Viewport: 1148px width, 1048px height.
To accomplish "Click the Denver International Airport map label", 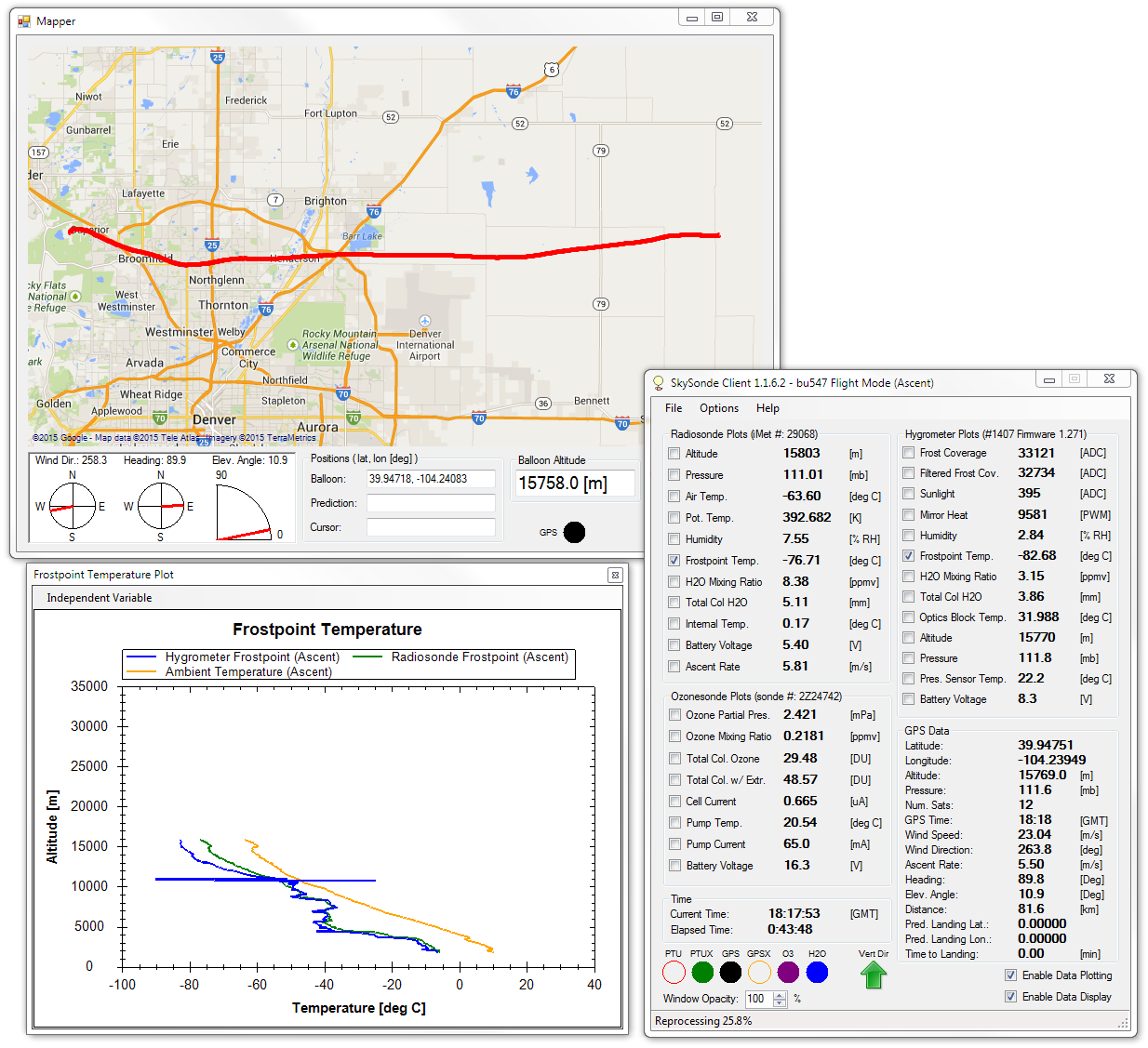I will click(425, 345).
